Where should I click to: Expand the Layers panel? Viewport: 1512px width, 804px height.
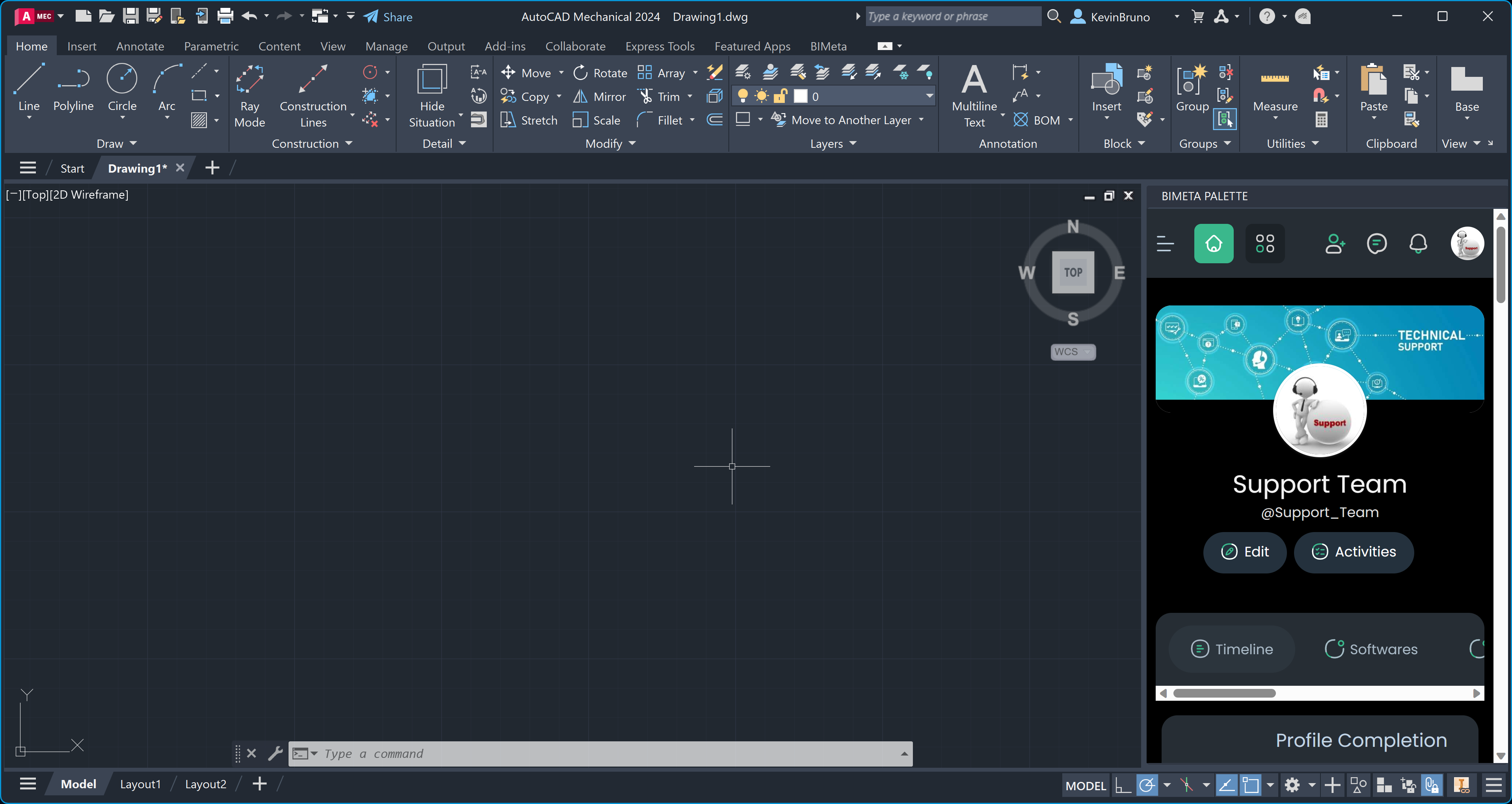[x=834, y=143]
